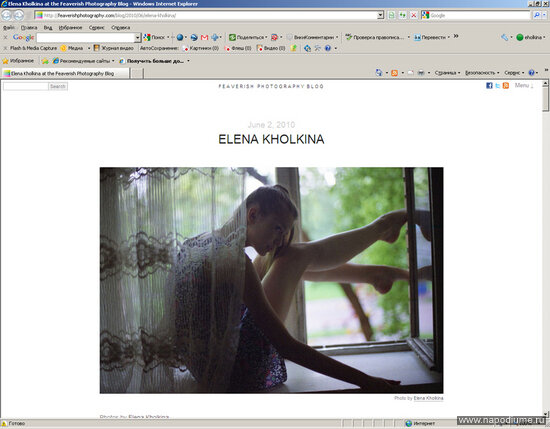Screen dimensions: 550x429
Task: Click the red stop loading icon
Action: point(414,15)
